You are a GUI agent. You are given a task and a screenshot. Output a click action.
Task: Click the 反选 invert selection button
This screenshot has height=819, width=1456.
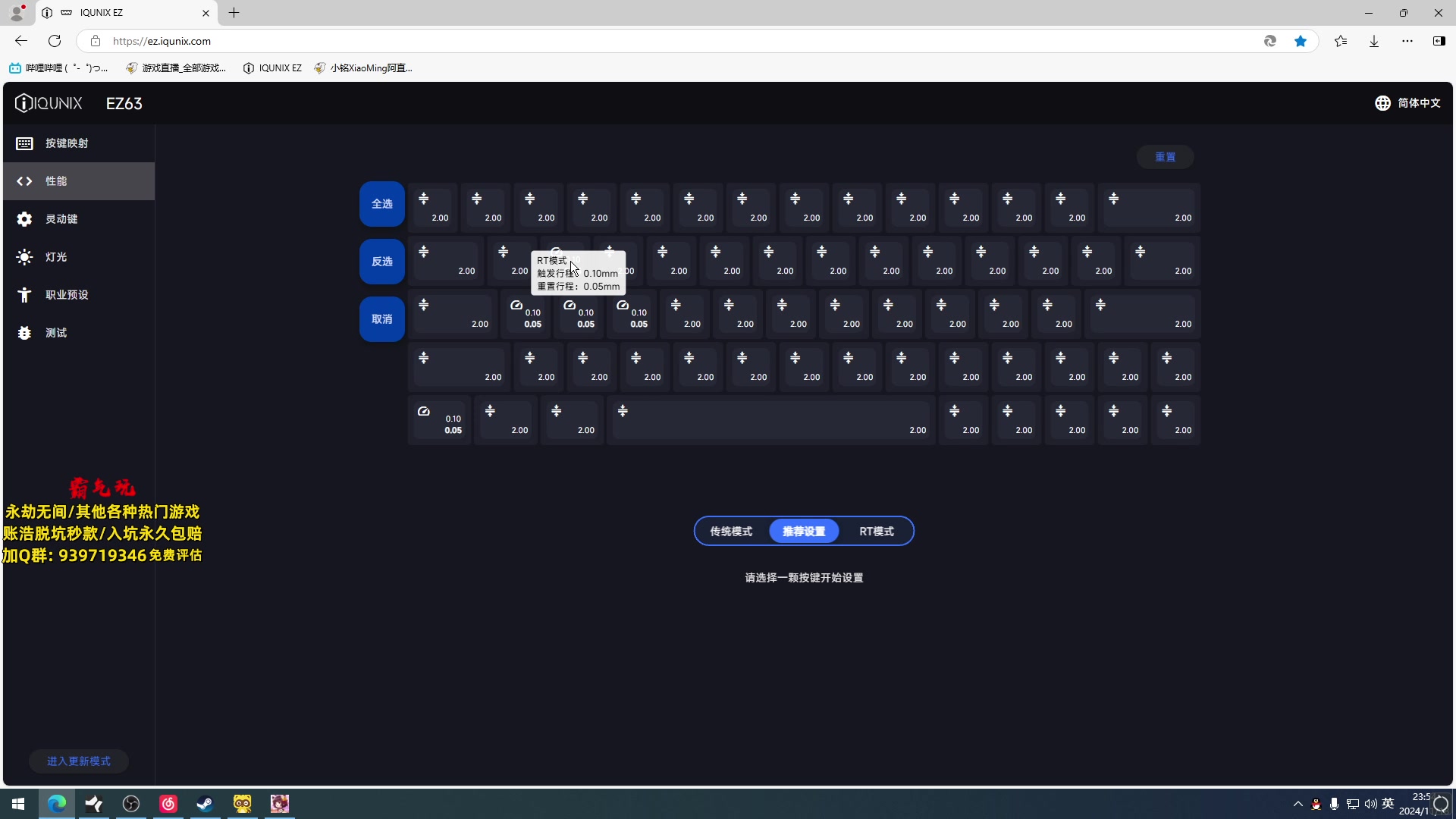point(382,262)
